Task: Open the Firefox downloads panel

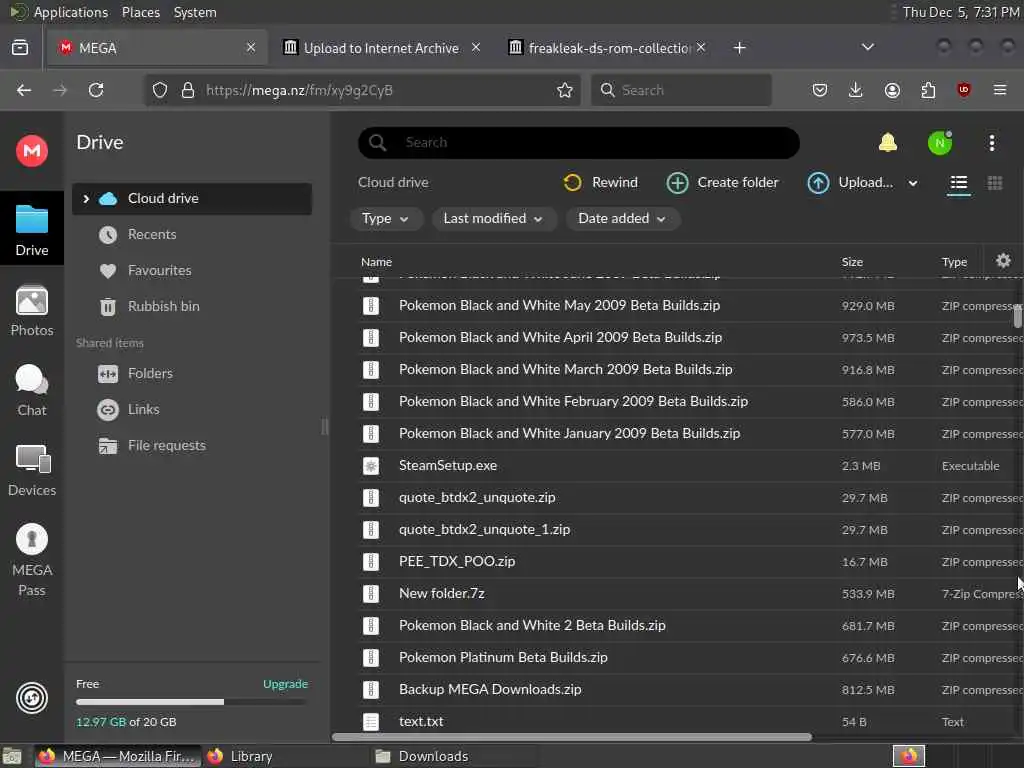Action: pos(856,90)
